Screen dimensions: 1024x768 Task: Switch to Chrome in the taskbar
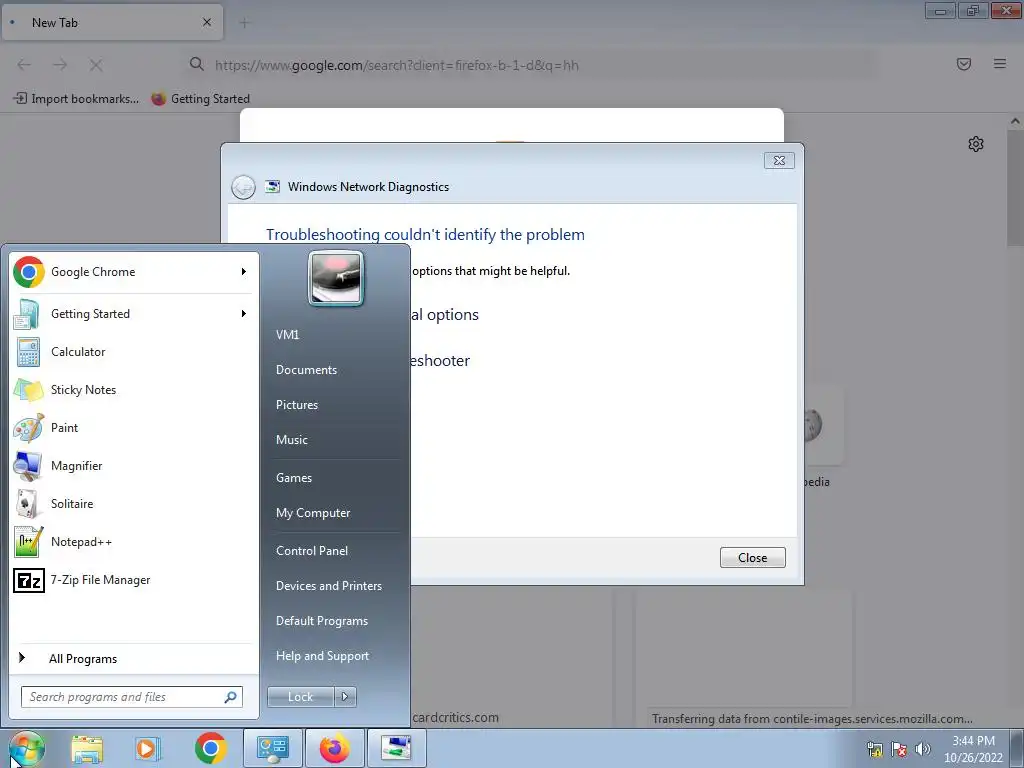(x=210, y=748)
